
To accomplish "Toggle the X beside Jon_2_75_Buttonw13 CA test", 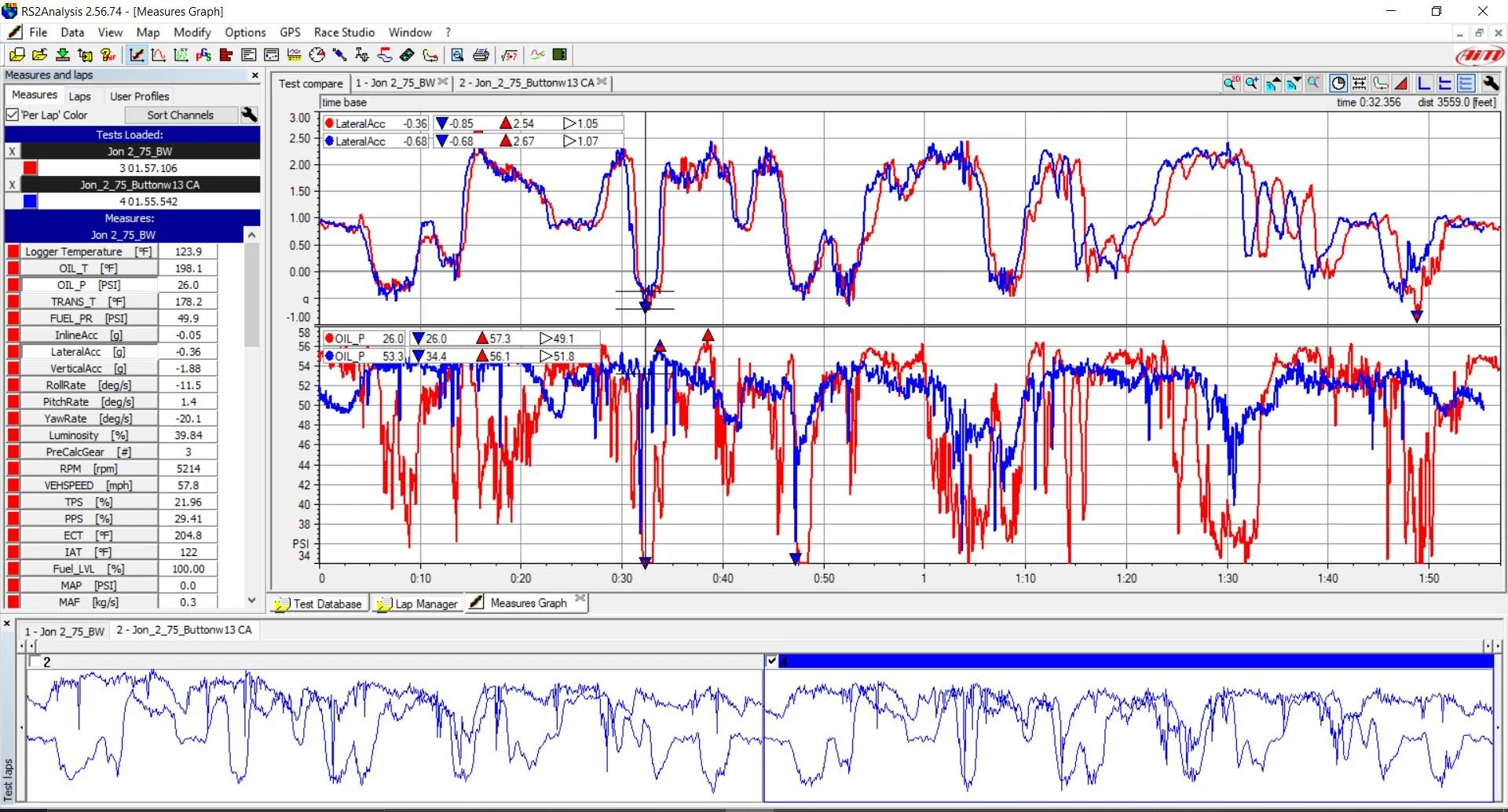I will 12,185.
